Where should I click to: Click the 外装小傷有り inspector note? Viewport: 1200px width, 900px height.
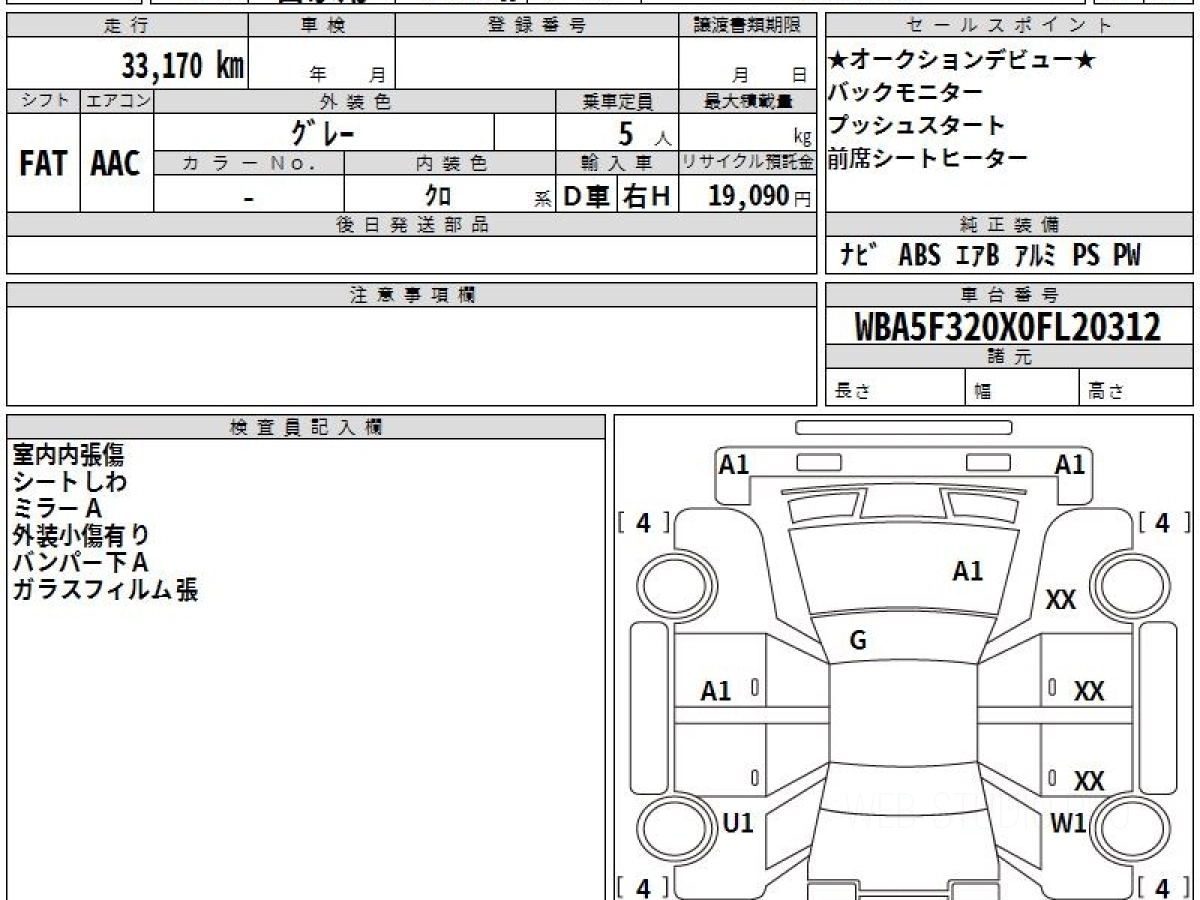click(x=80, y=536)
